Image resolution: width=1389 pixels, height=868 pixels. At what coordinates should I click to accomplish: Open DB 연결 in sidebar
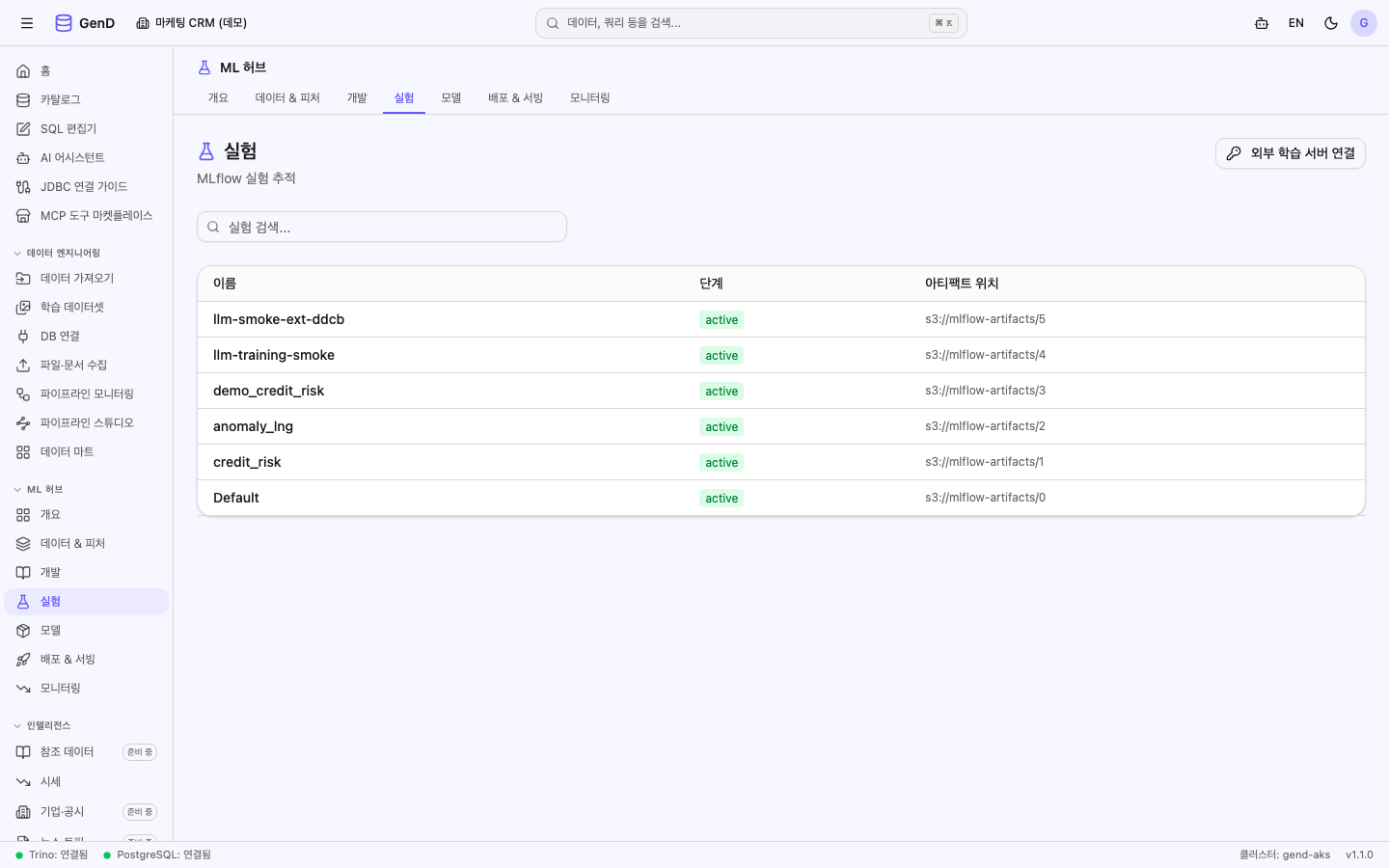point(87,337)
